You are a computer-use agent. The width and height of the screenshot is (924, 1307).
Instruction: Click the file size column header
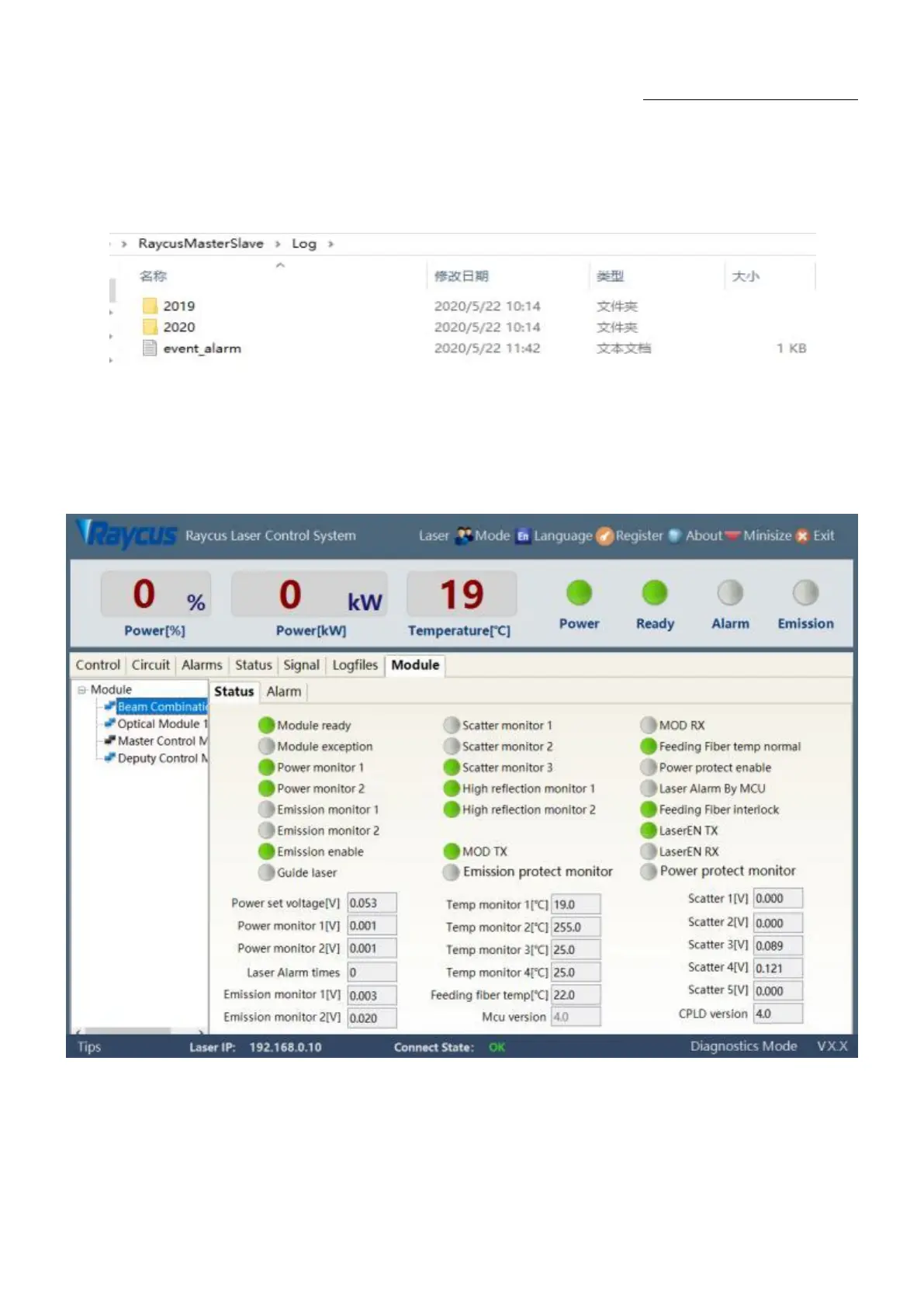pyautogui.click(x=746, y=276)
